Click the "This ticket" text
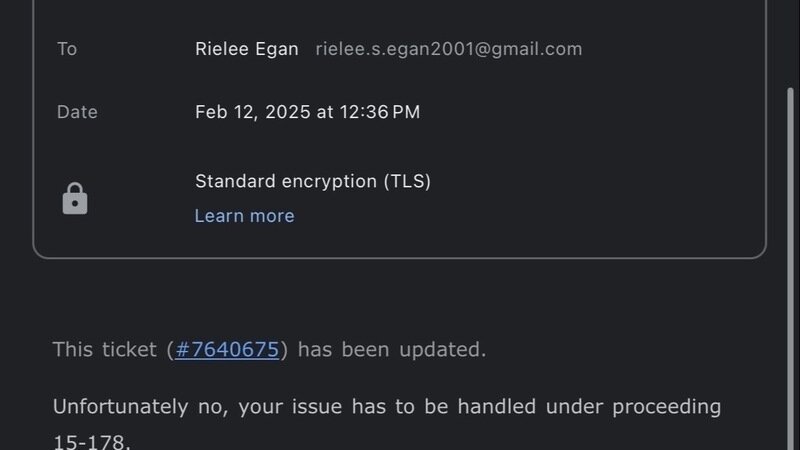The height and width of the screenshot is (450, 800). point(105,350)
